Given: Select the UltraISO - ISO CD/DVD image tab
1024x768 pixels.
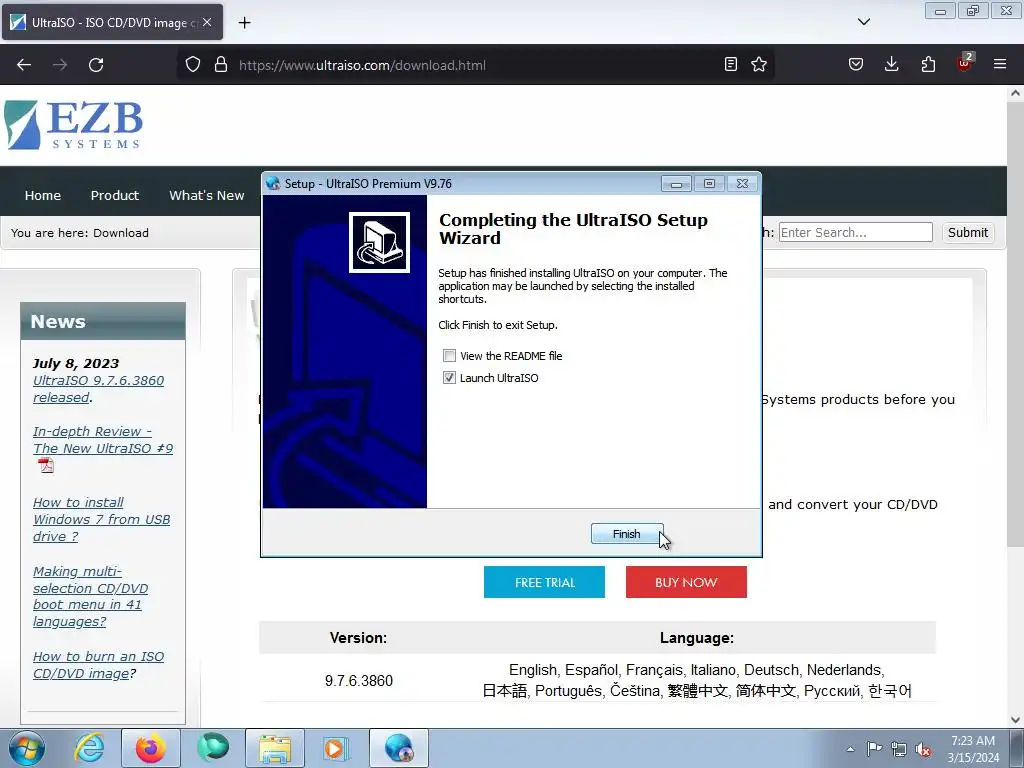Looking at the screenshot, I should pos(112,22).
